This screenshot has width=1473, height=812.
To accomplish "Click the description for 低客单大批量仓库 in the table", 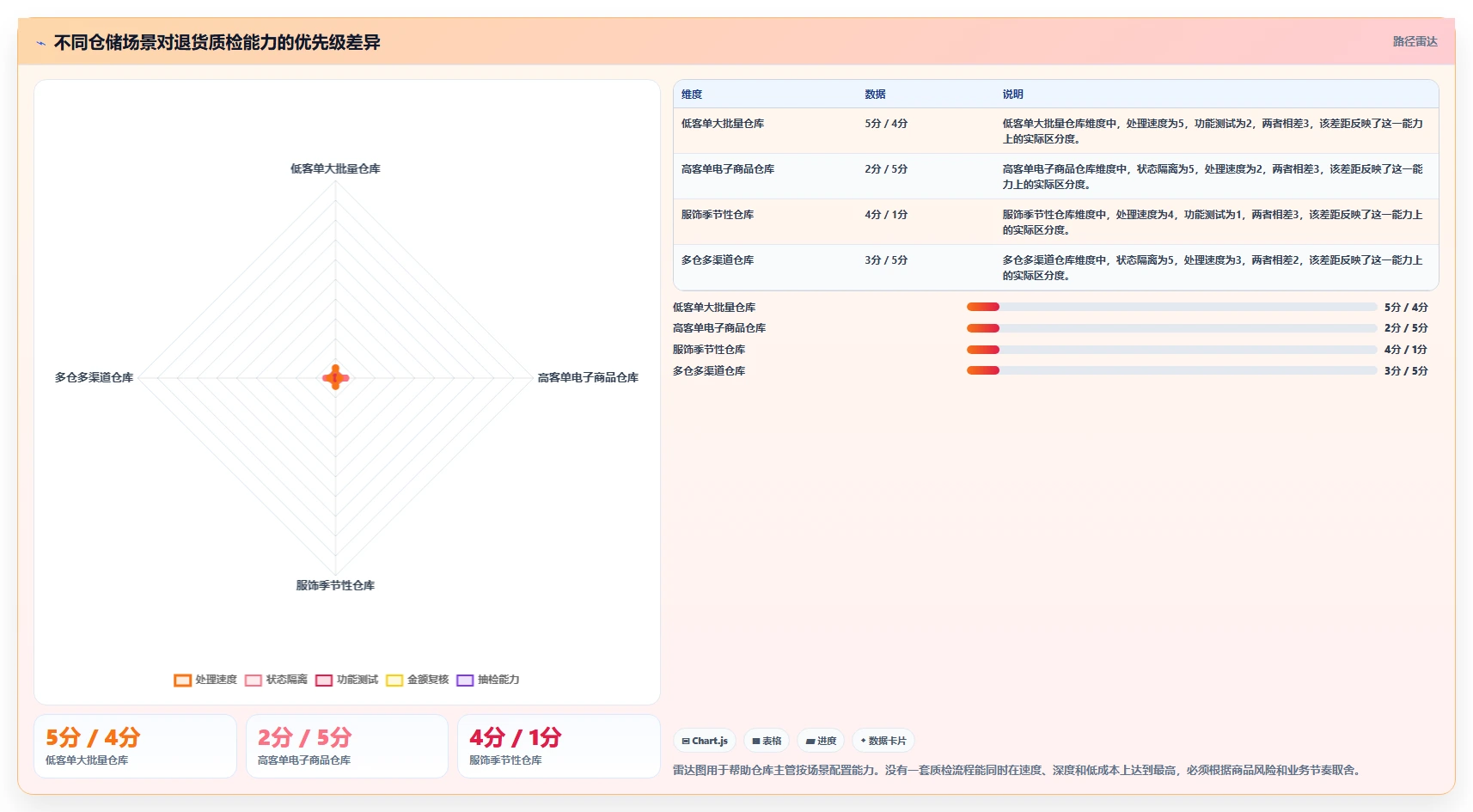I will click(x=1213, y=131).
